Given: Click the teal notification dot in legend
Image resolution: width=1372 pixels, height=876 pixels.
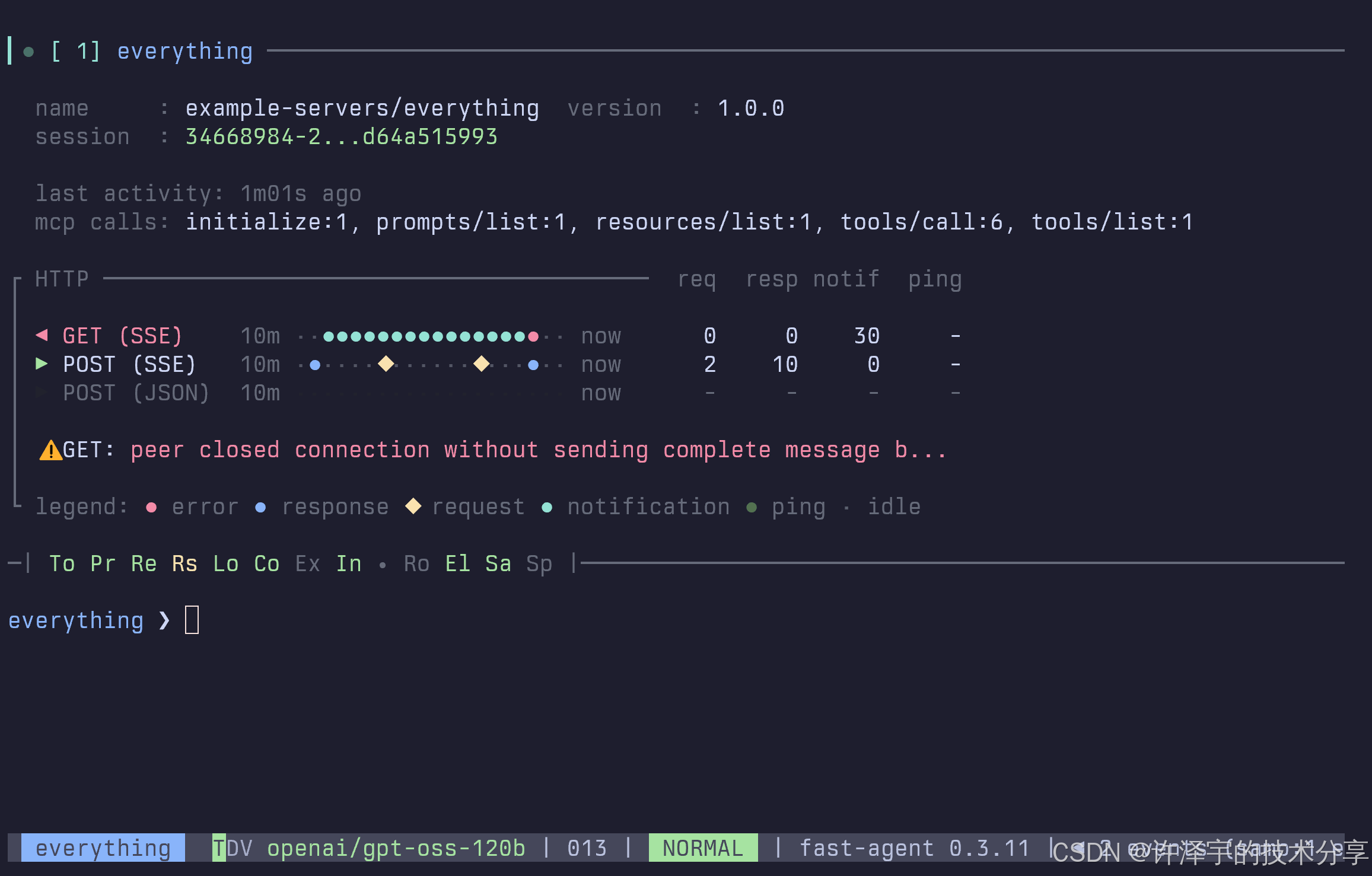Looking at the screenshot, I should (x=547, y=507).
